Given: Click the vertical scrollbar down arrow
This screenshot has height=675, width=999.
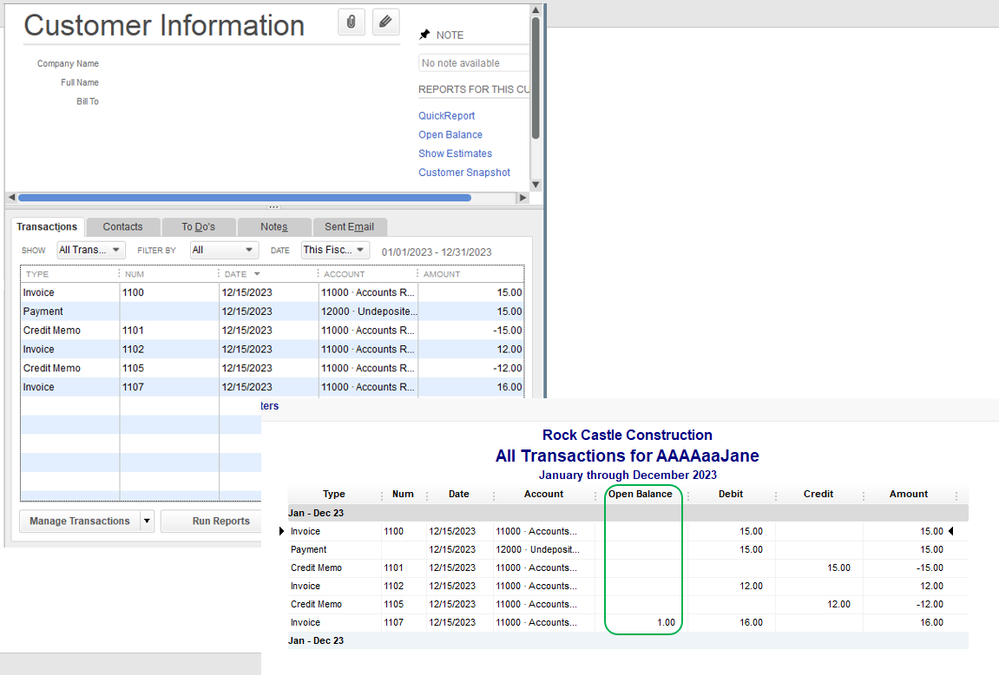Looking at the screenshot, I should [535, 184].
